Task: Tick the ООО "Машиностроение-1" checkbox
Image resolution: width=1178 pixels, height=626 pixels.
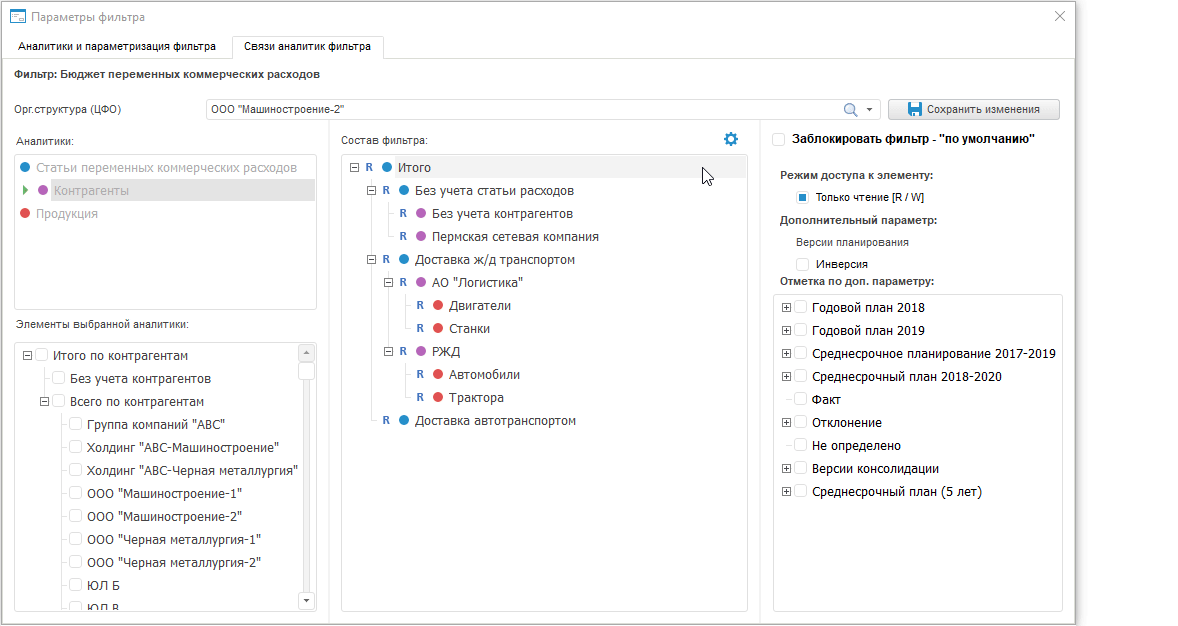Action: point(76,494)
